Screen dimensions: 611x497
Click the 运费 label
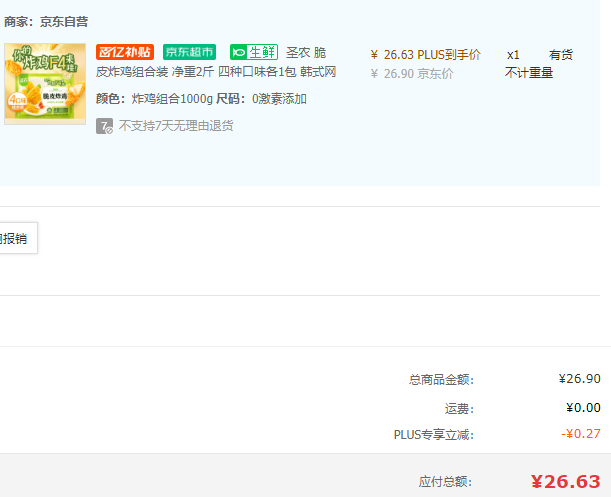point(459,409)
